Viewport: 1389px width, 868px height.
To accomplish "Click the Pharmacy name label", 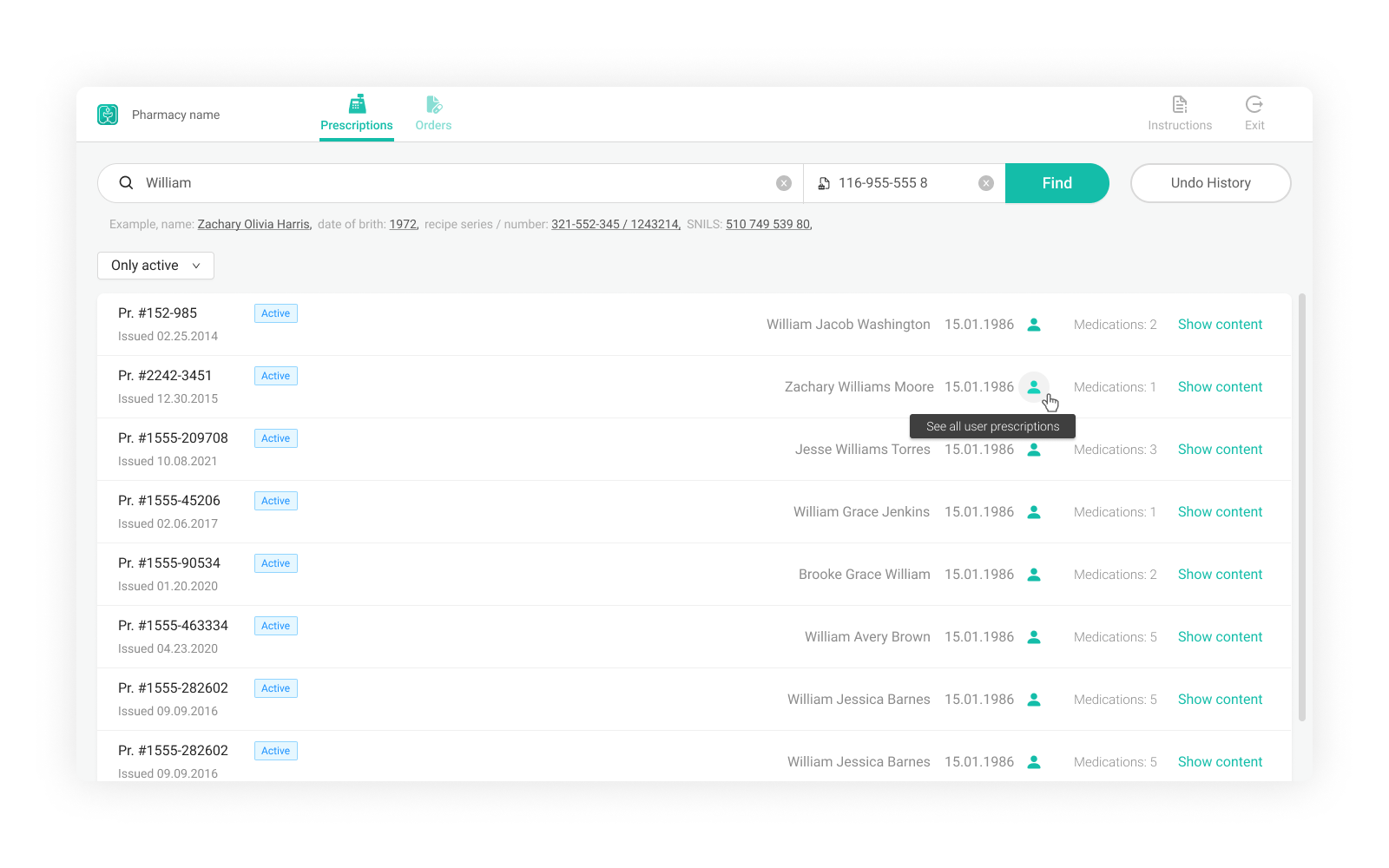I will tap(175, 115).
